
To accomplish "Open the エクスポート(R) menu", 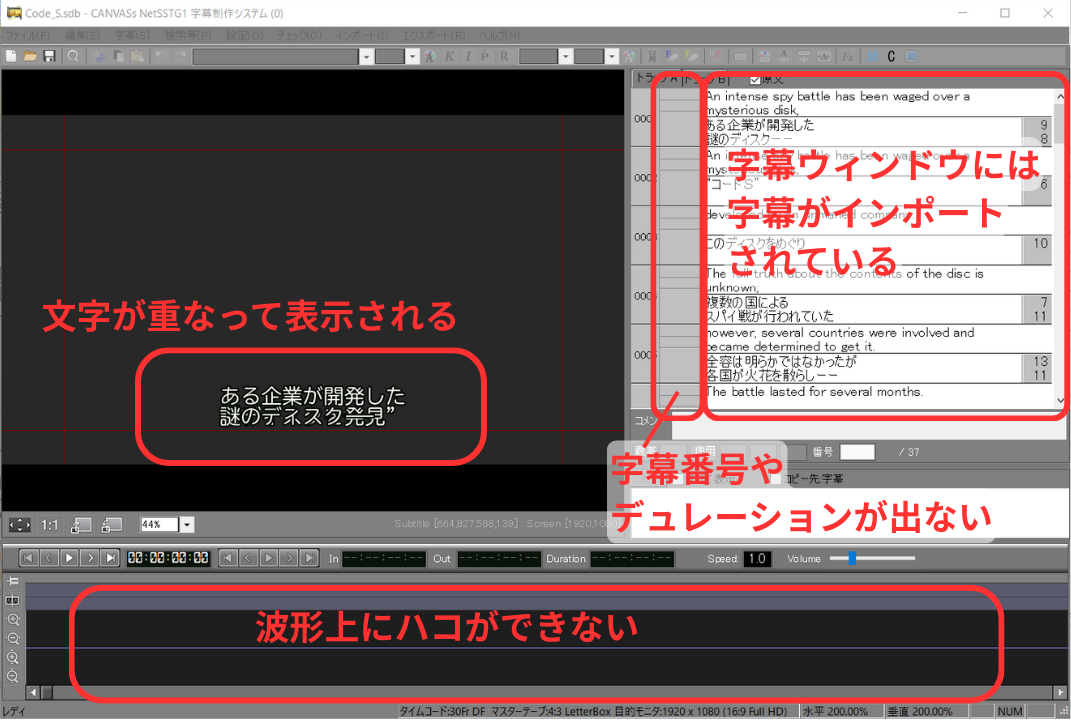I will point(433,35).
